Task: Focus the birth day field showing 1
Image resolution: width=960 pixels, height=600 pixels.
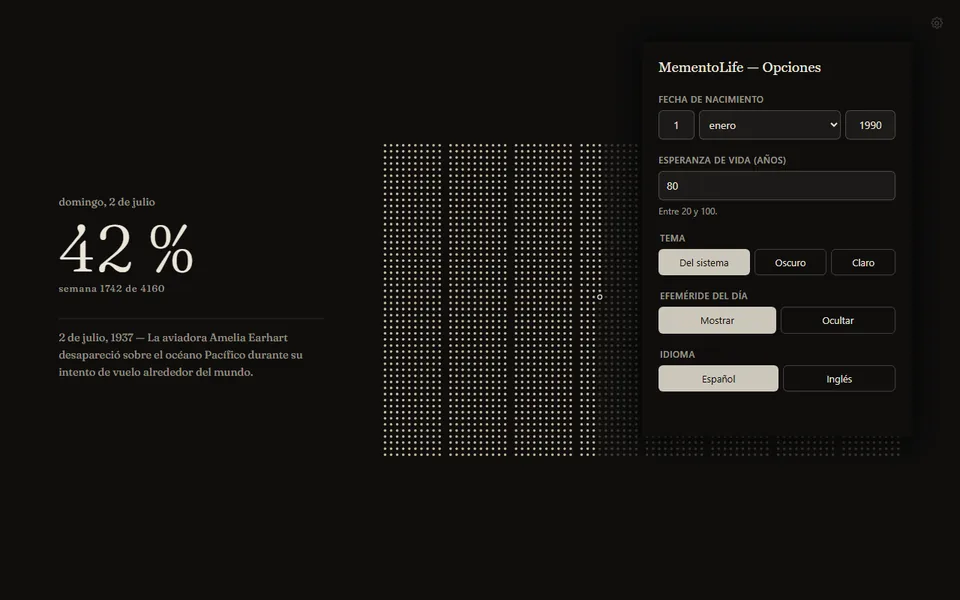Action: click(x=676, y=125)
